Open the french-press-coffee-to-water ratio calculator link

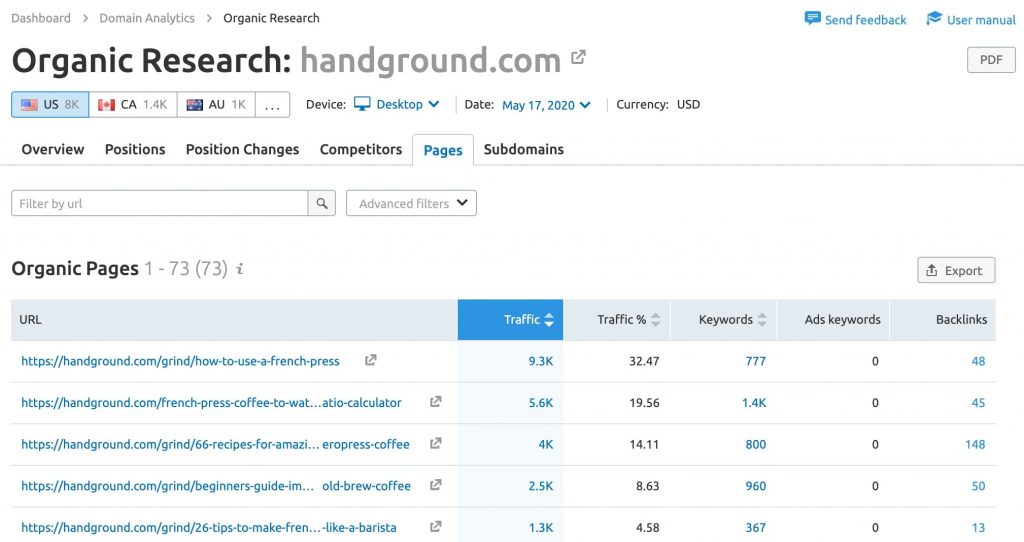(212, 403)
